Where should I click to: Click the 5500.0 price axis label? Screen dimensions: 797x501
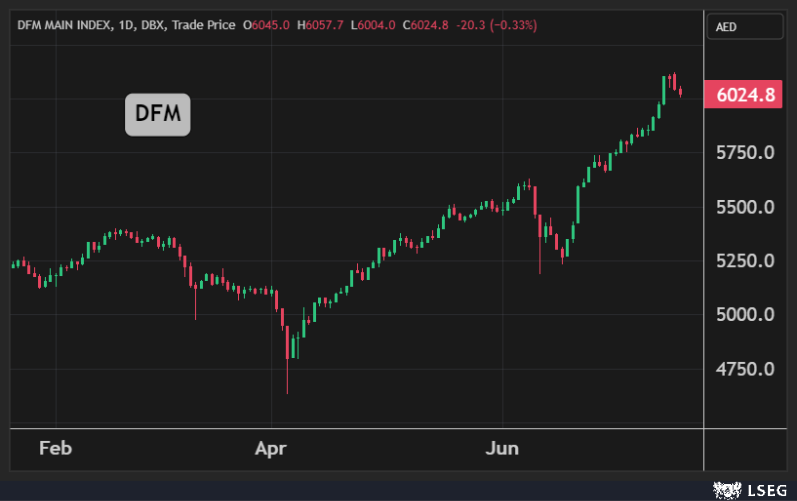[746, 207]
